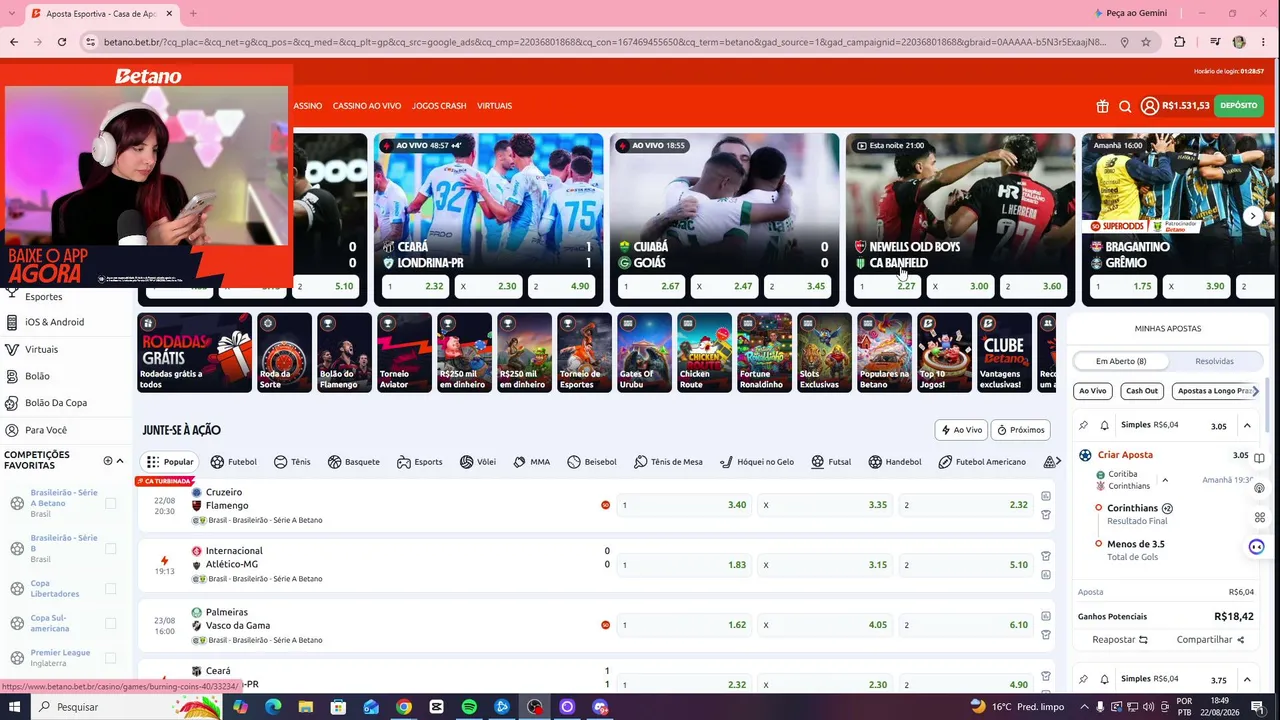1280x720 pixels.
Task: Collapse the first Simples bet with 3.05 odds
Action: click(1247, 426)
